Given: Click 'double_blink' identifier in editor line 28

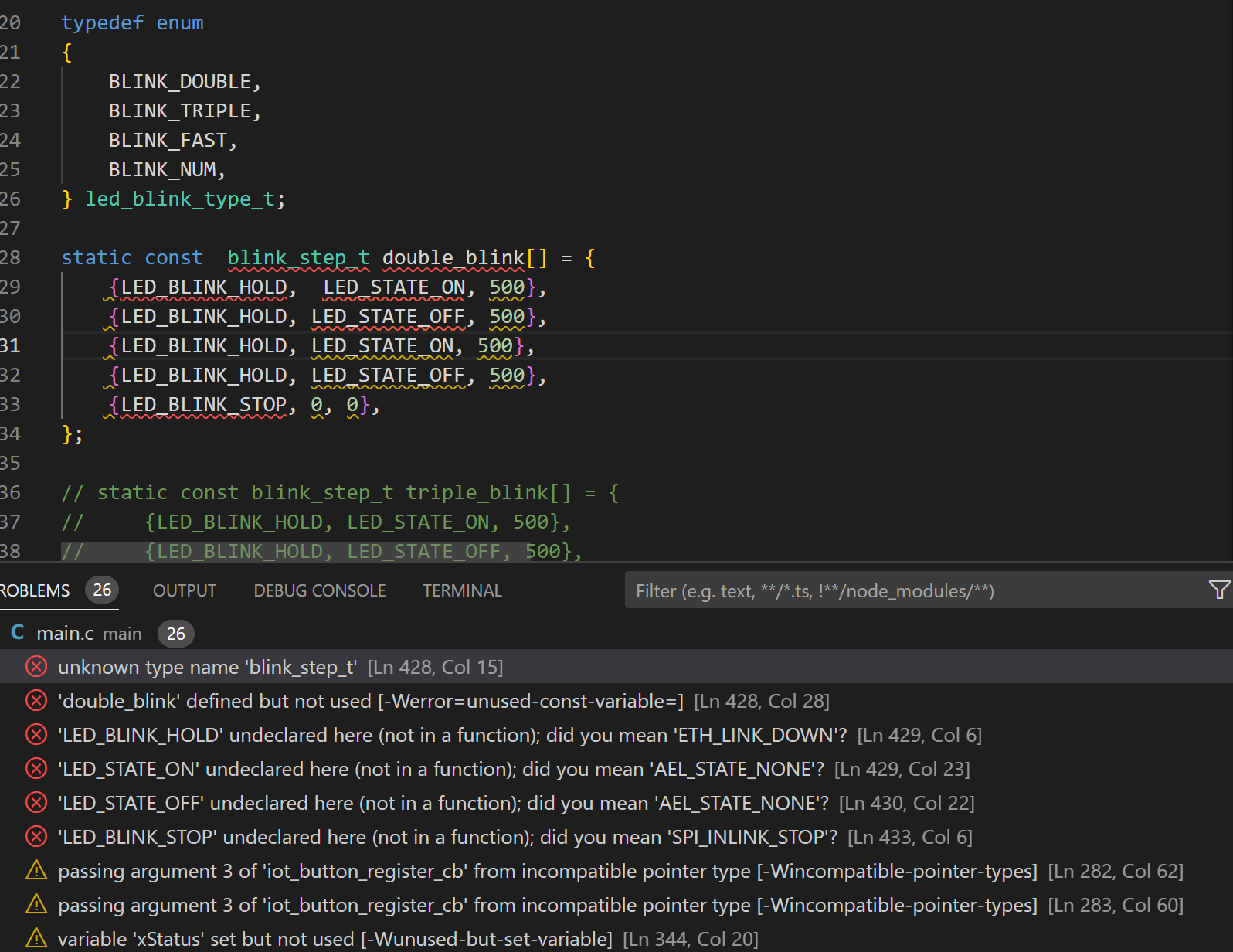Looking at the screenshot, I should 453,257.
